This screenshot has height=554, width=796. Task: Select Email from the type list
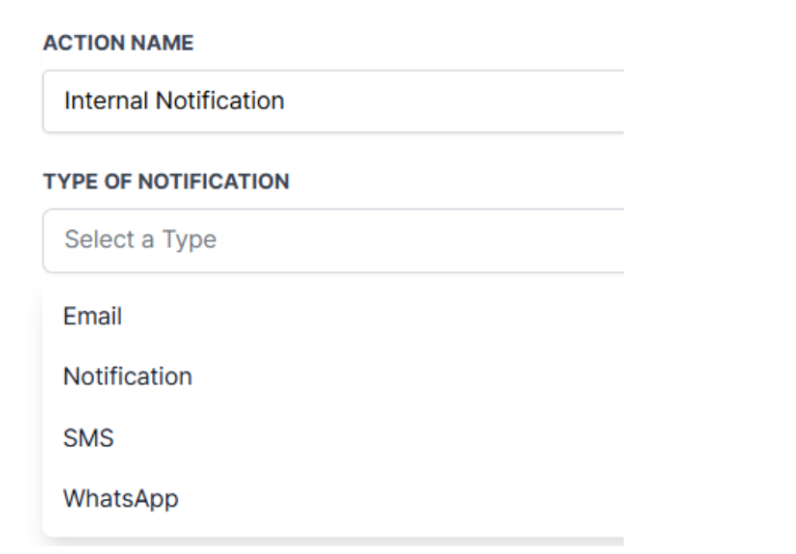click(92, 317)
